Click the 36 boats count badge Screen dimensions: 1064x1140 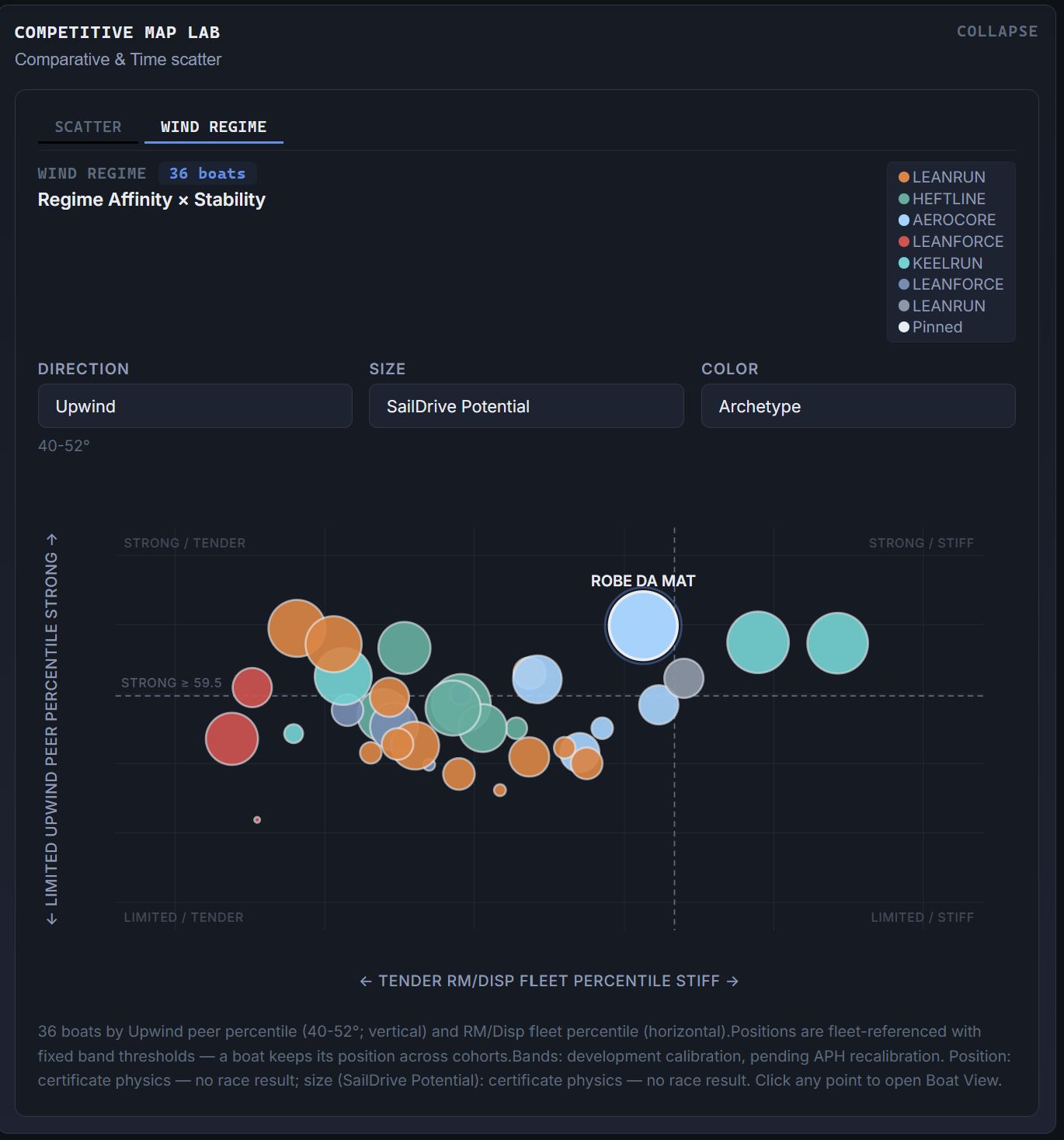(x=207, y=173)
